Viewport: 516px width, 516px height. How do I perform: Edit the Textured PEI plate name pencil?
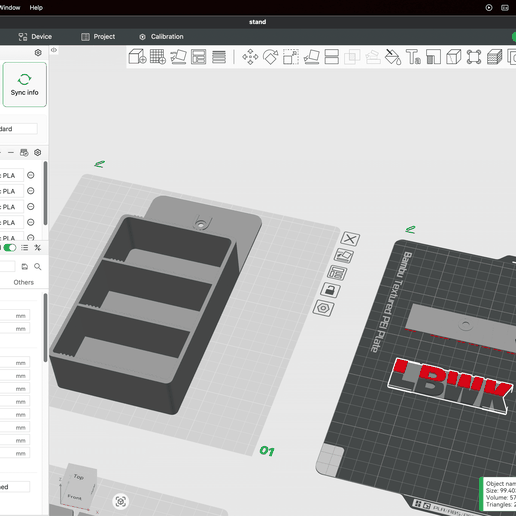410,229
